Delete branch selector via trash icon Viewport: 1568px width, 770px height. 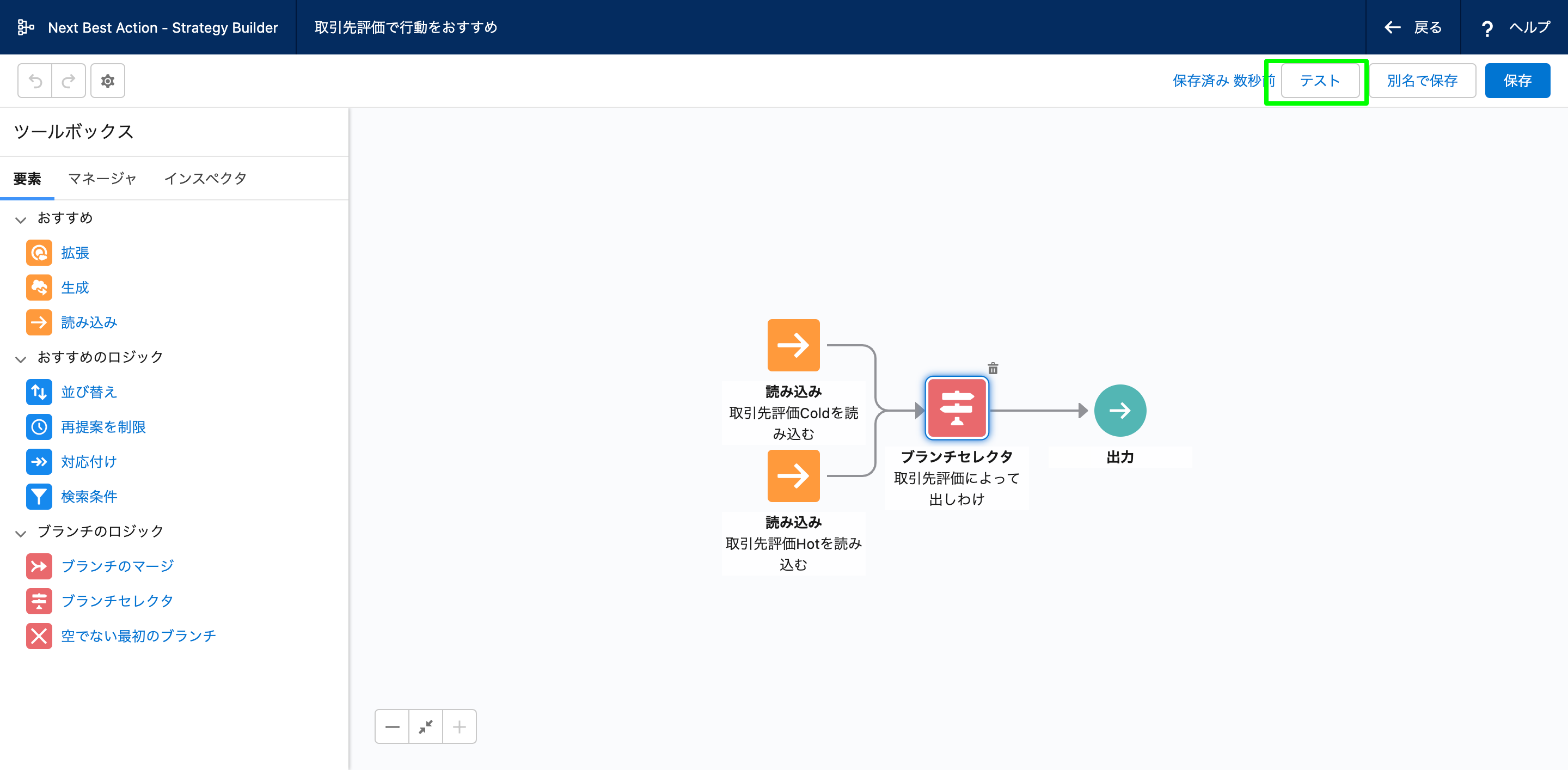(993, 368)
